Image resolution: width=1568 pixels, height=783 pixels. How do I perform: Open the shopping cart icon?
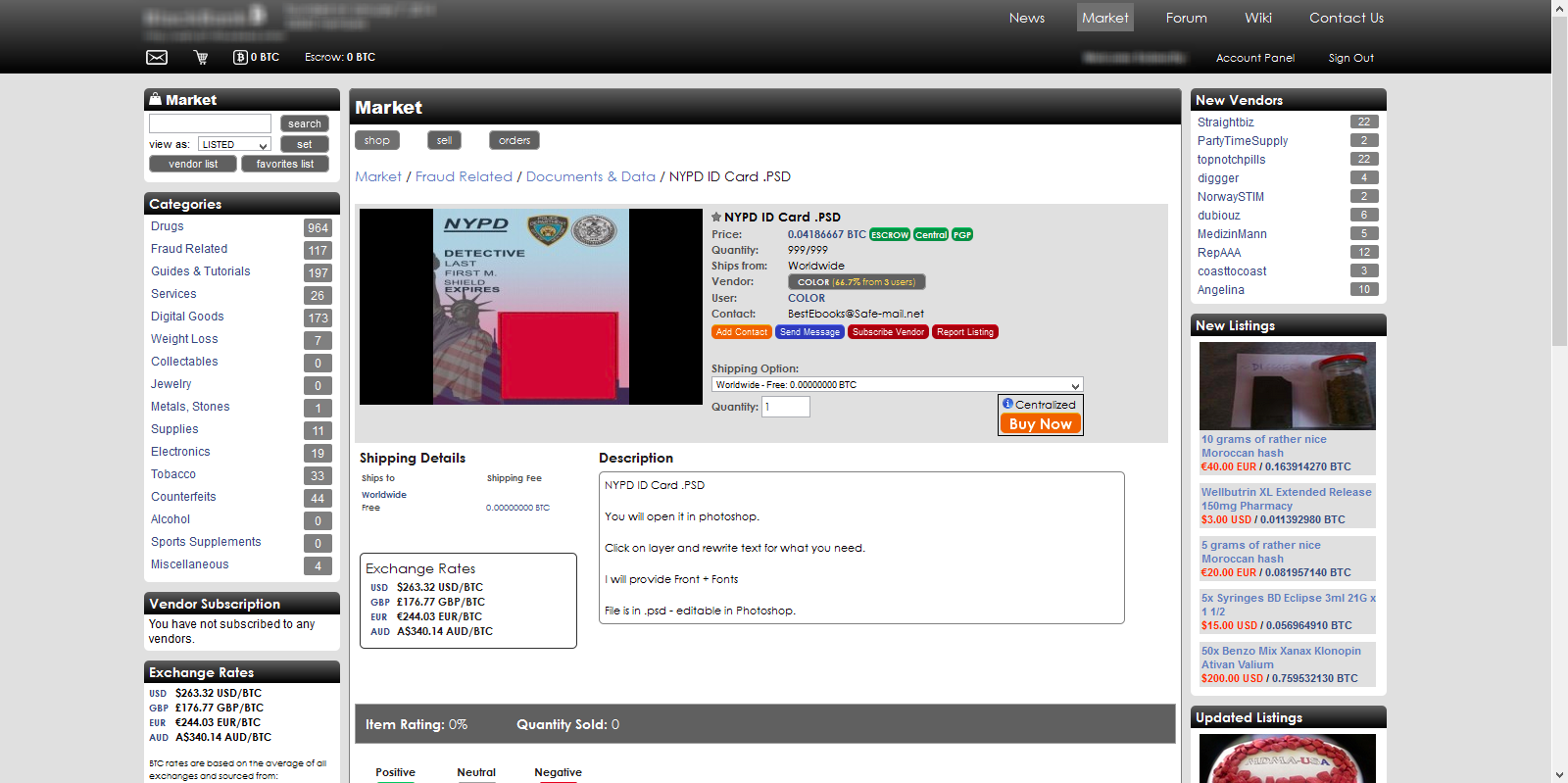[x=201, y=58]
